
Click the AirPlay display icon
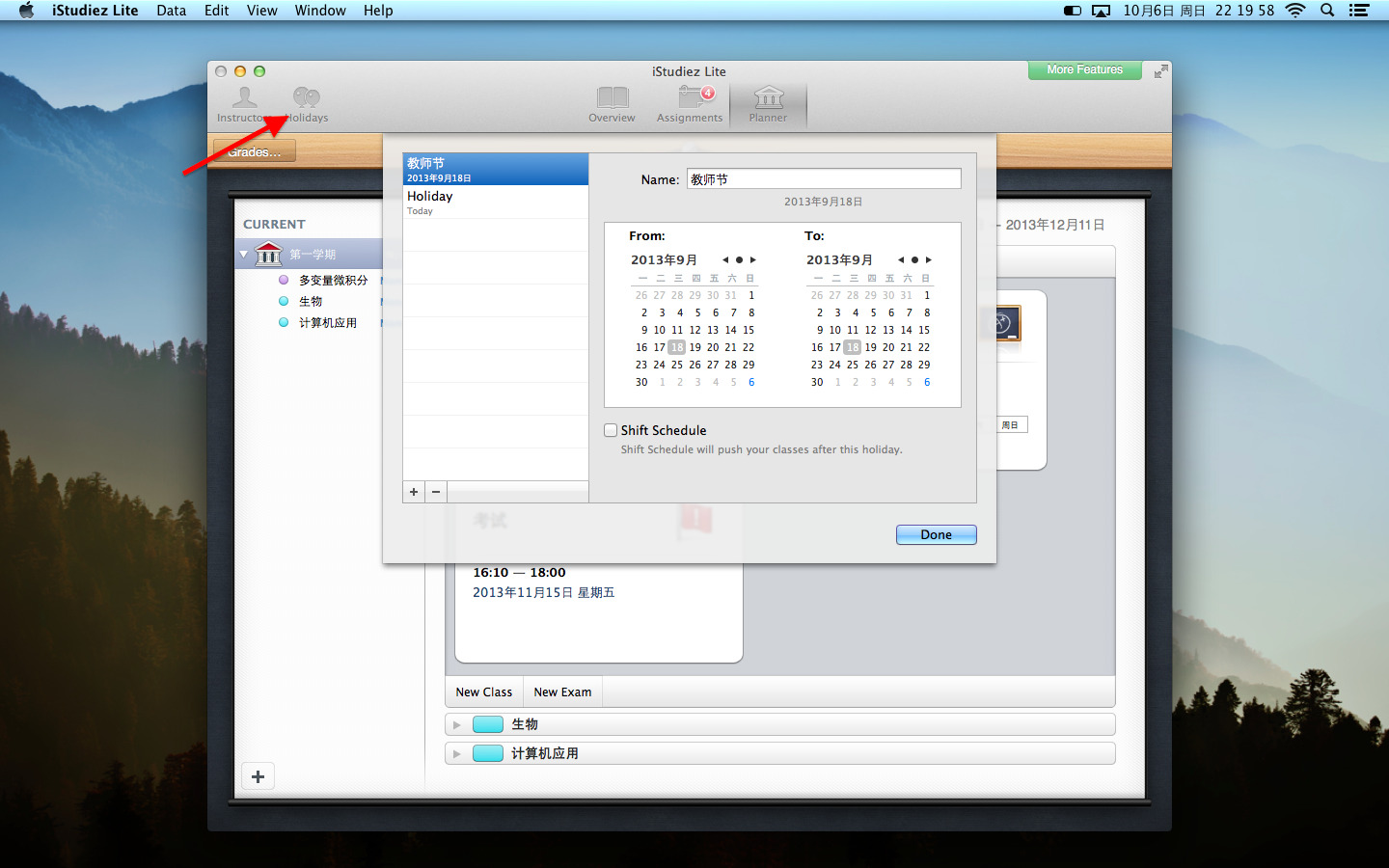pos(1101,11)
